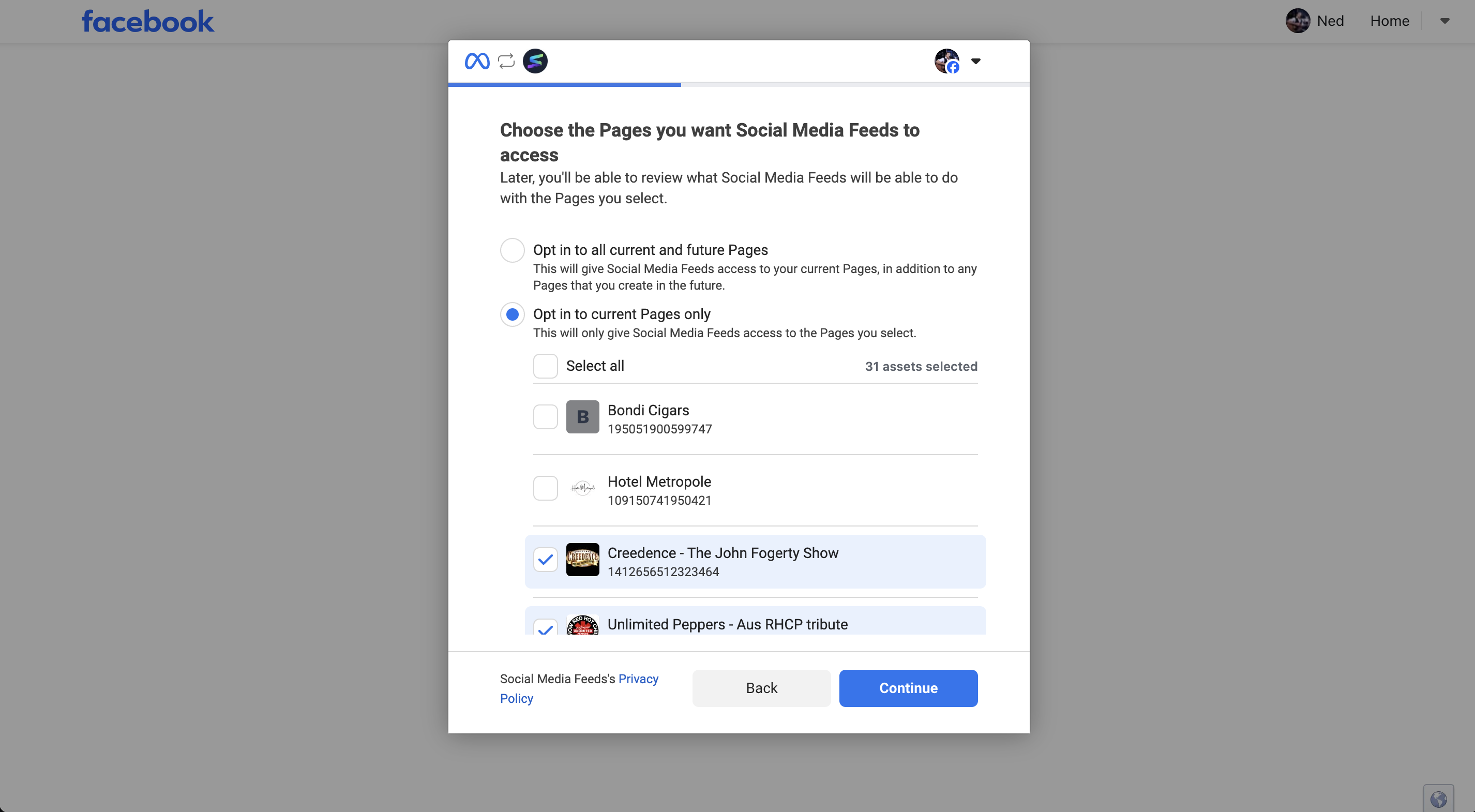The image size is (1475, 812).
Task: Go to Home in top bar
Action: pyautogui.click(x=1389, y=21)
